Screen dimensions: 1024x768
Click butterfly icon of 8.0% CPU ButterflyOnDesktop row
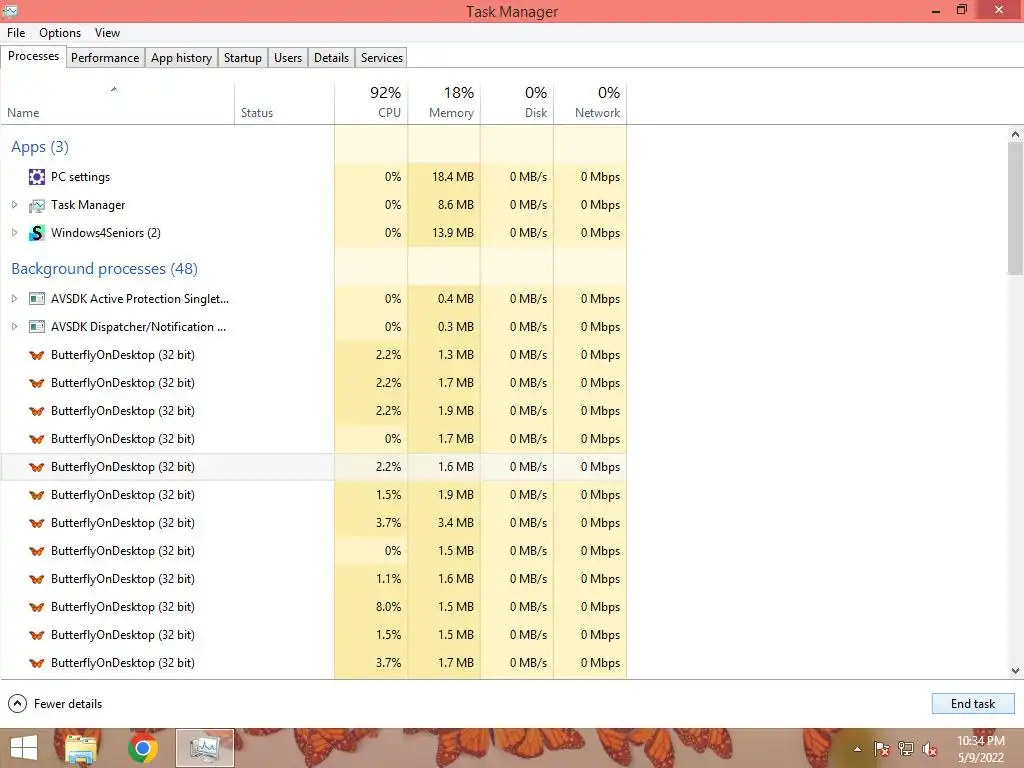(x=37, y=607)
